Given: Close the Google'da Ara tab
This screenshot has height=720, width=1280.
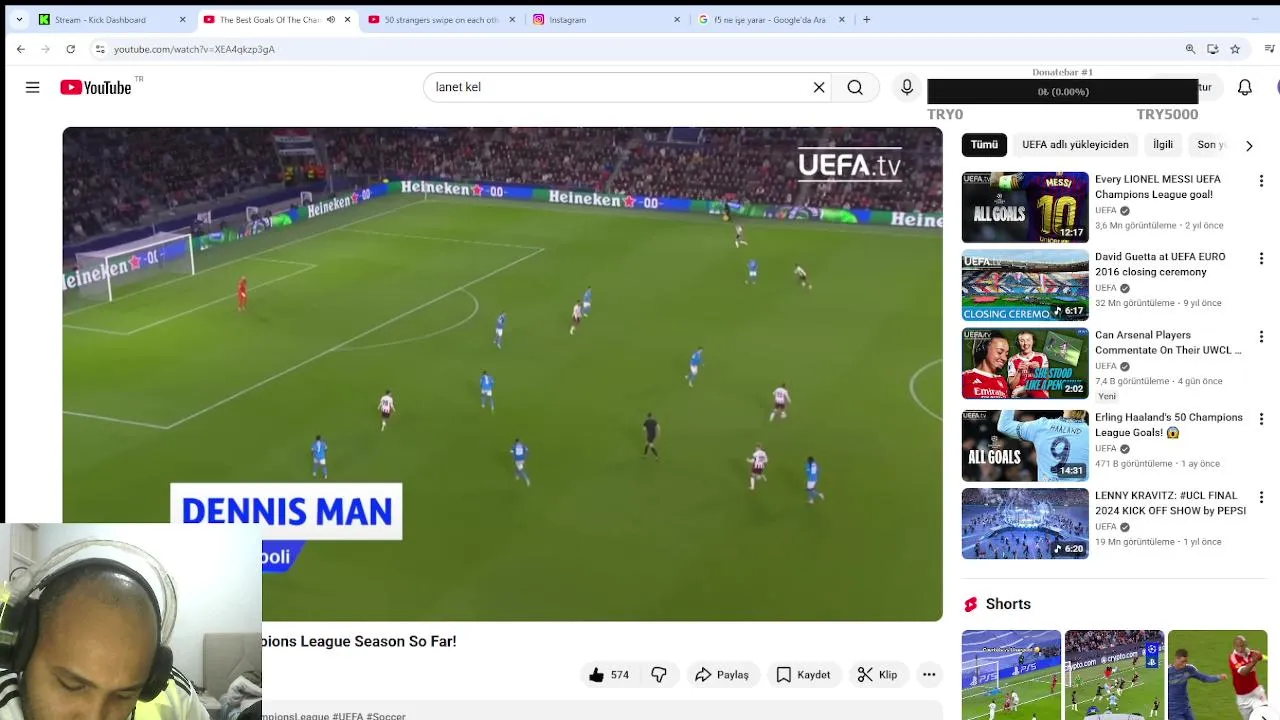Looking at the screenshot, I should 841,19.
